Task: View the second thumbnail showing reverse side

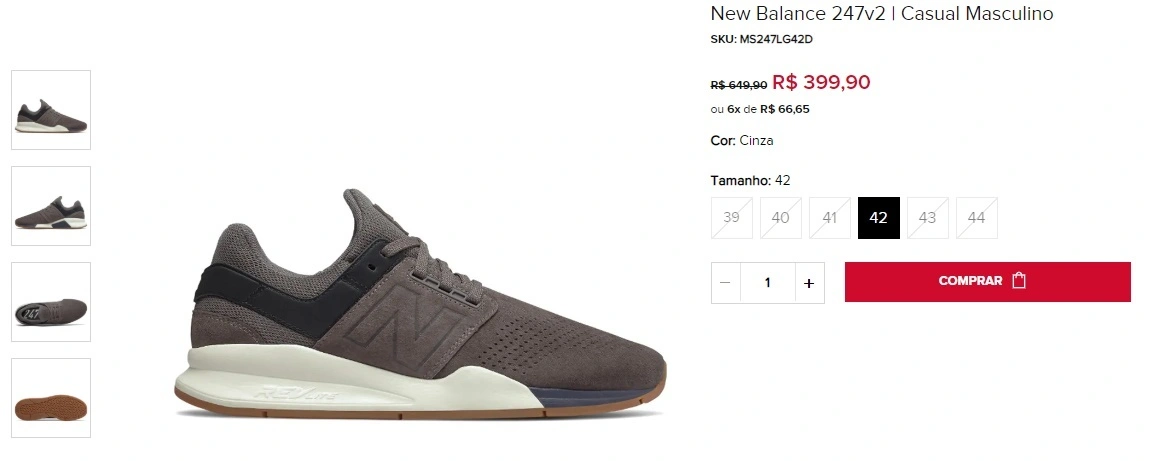Action: click(51, 206)
